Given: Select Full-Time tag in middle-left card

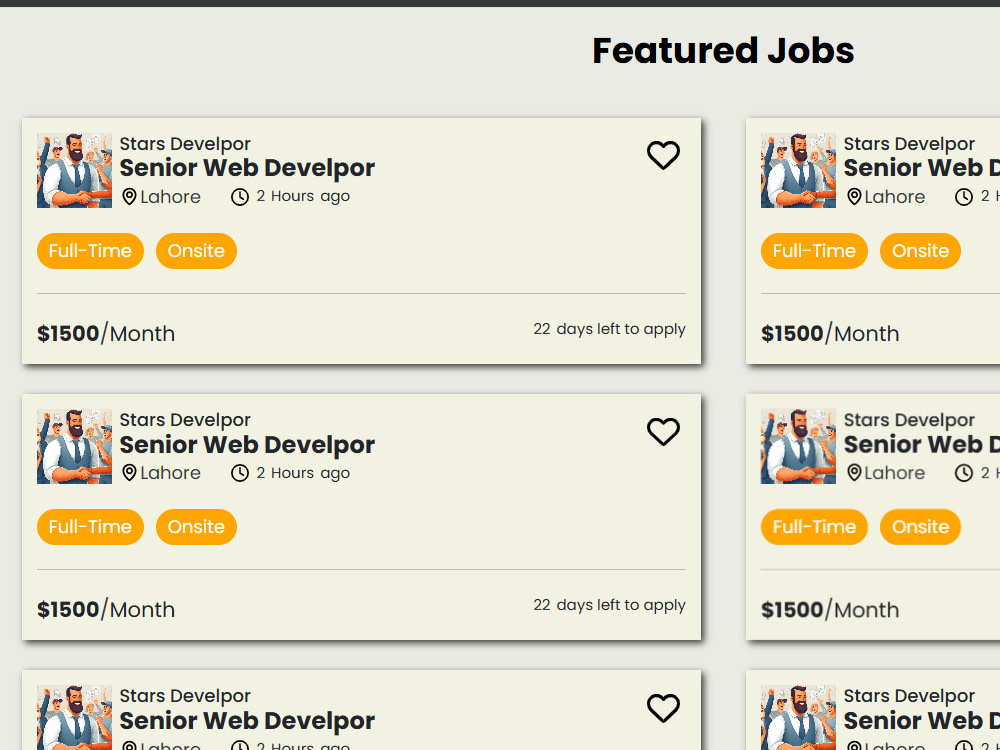Looking at the screenshot, I should click(x=91, y=527).
